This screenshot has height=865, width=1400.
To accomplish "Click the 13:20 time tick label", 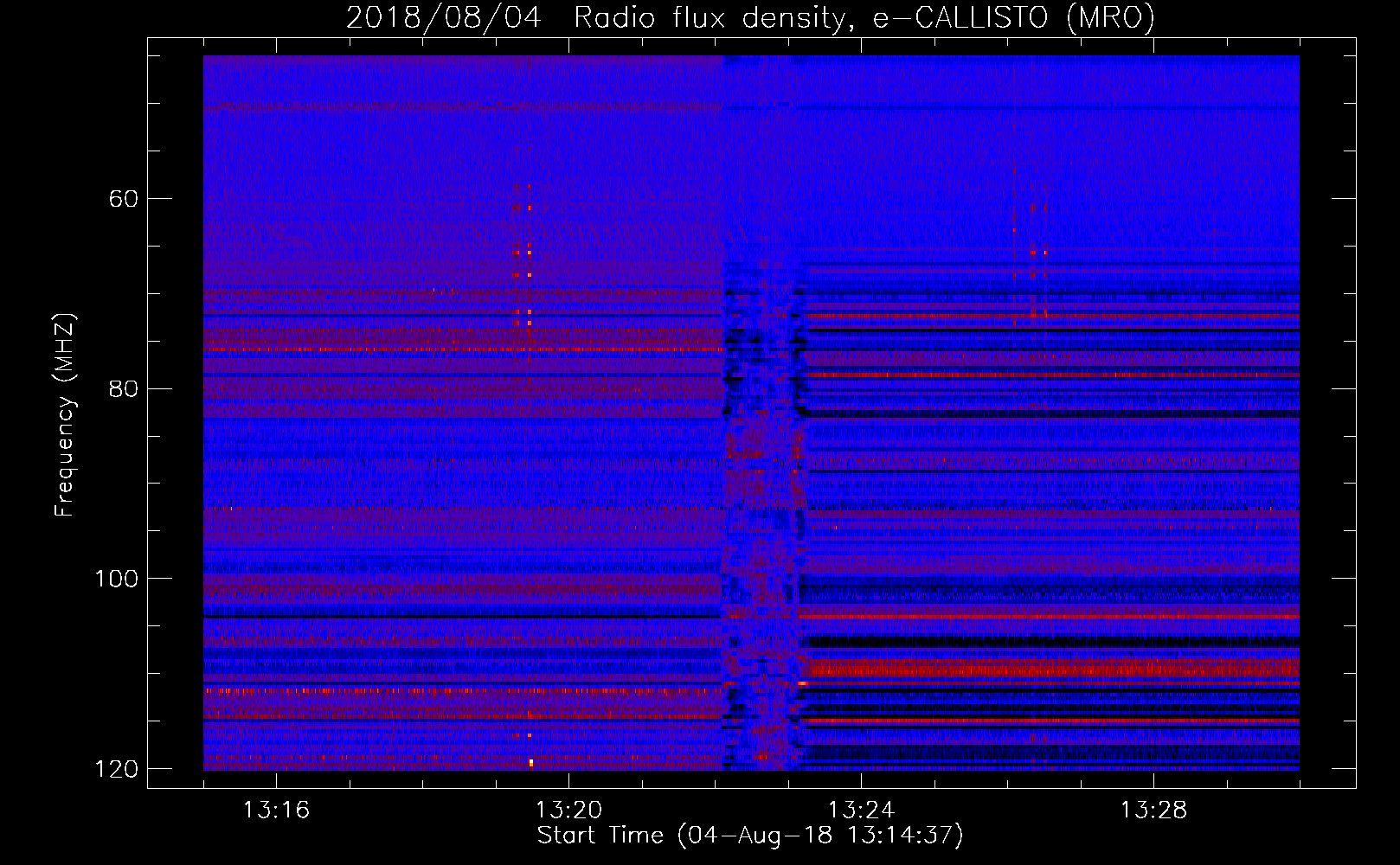I will (568, 811).
